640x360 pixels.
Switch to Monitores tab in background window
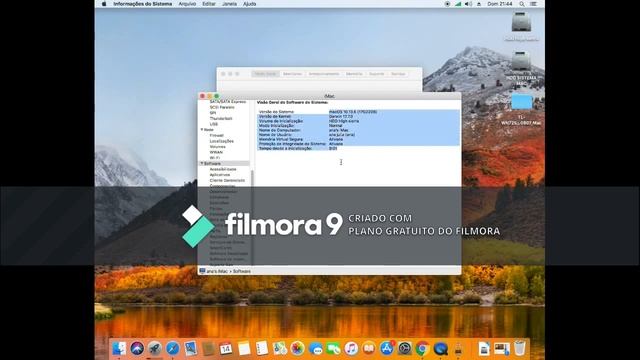(x=292, y=74)
